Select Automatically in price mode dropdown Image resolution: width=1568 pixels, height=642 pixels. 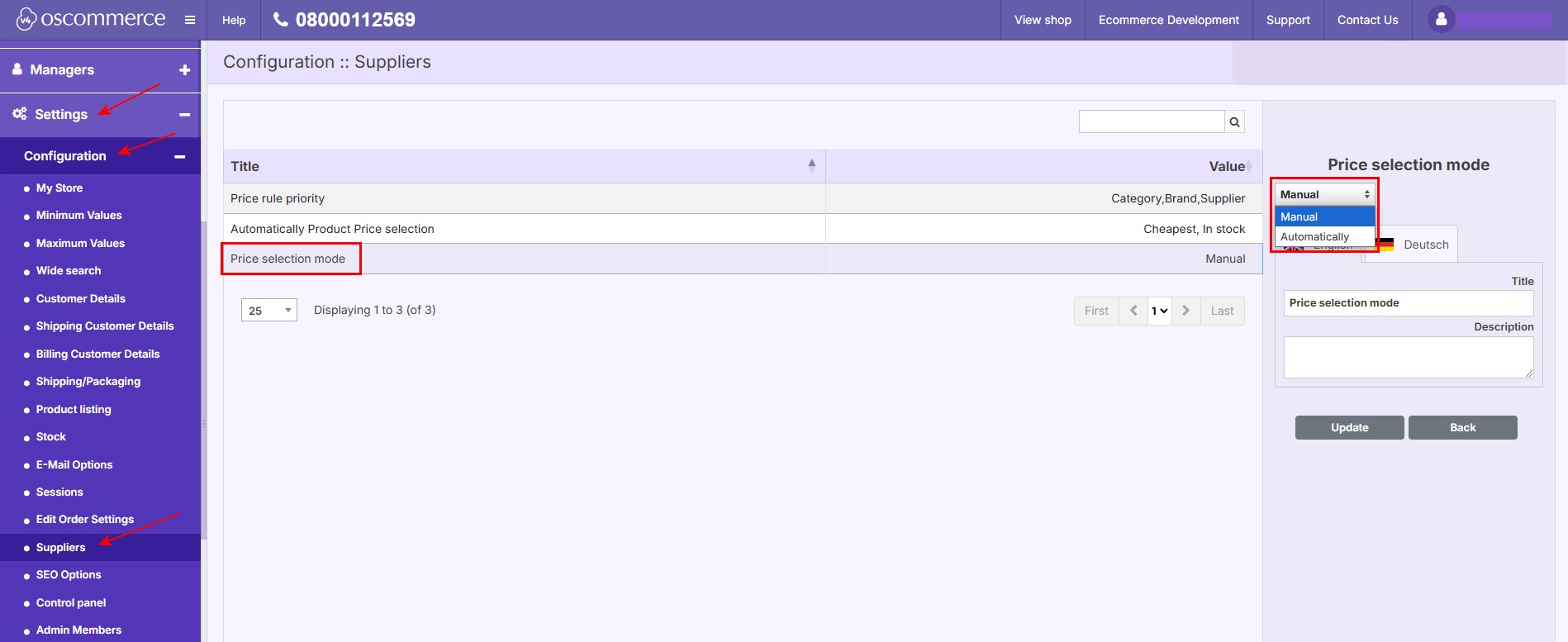tap(1314, 237)
